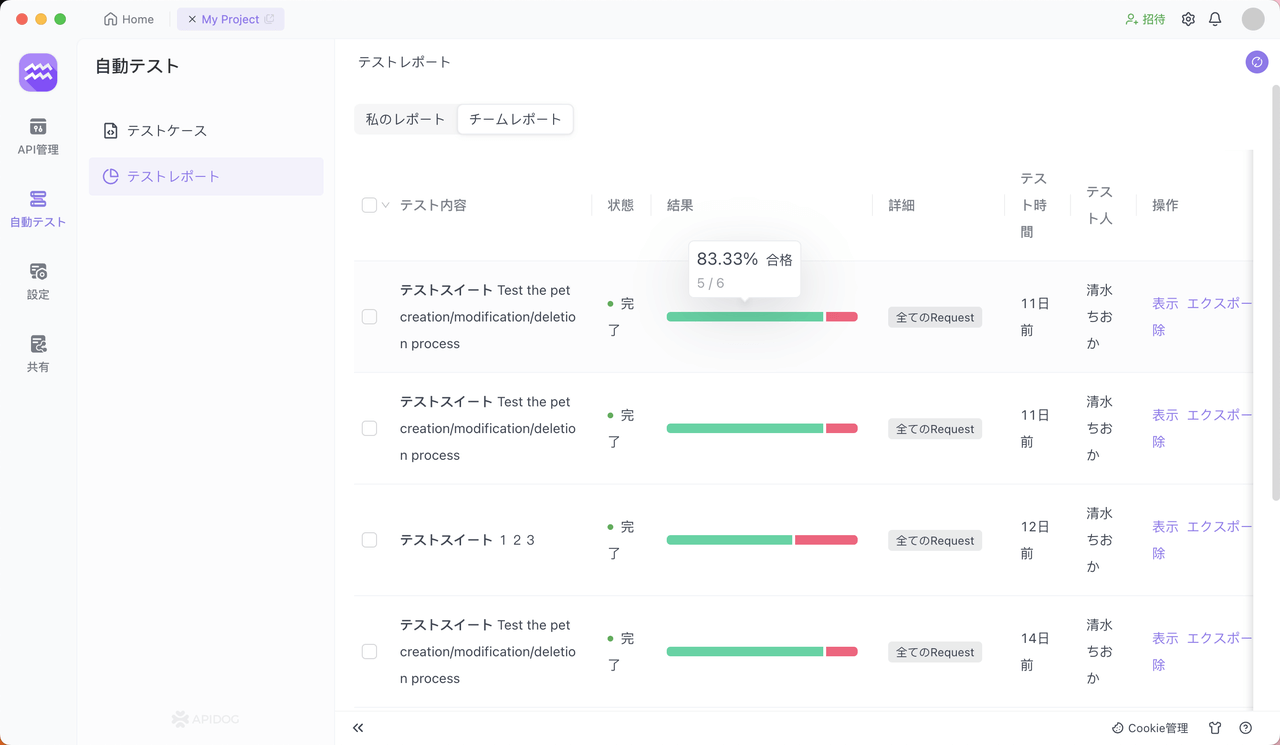The width and height of the screenshot is (1280, 745).
Task: Check the first report row dated 11日前
Action: tap(369, 317)
